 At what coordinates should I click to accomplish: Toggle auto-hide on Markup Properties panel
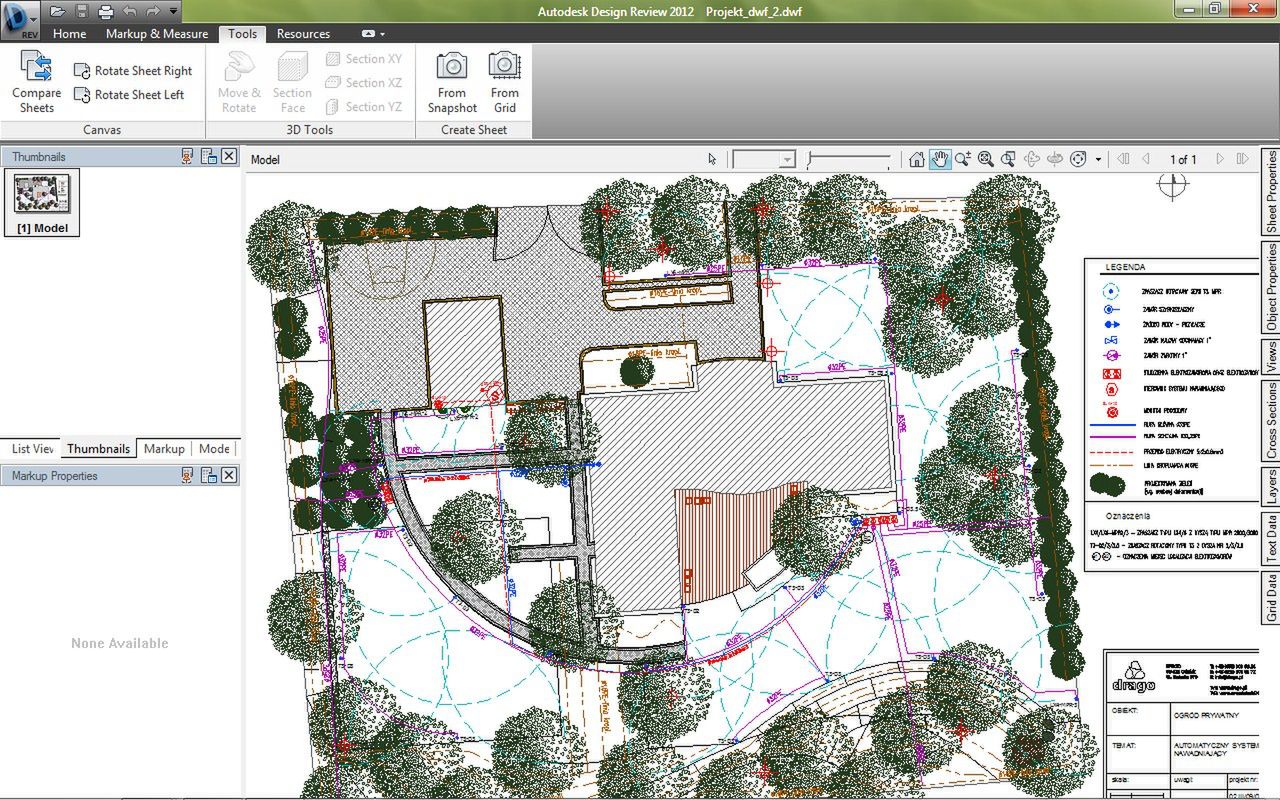[187, 476]
